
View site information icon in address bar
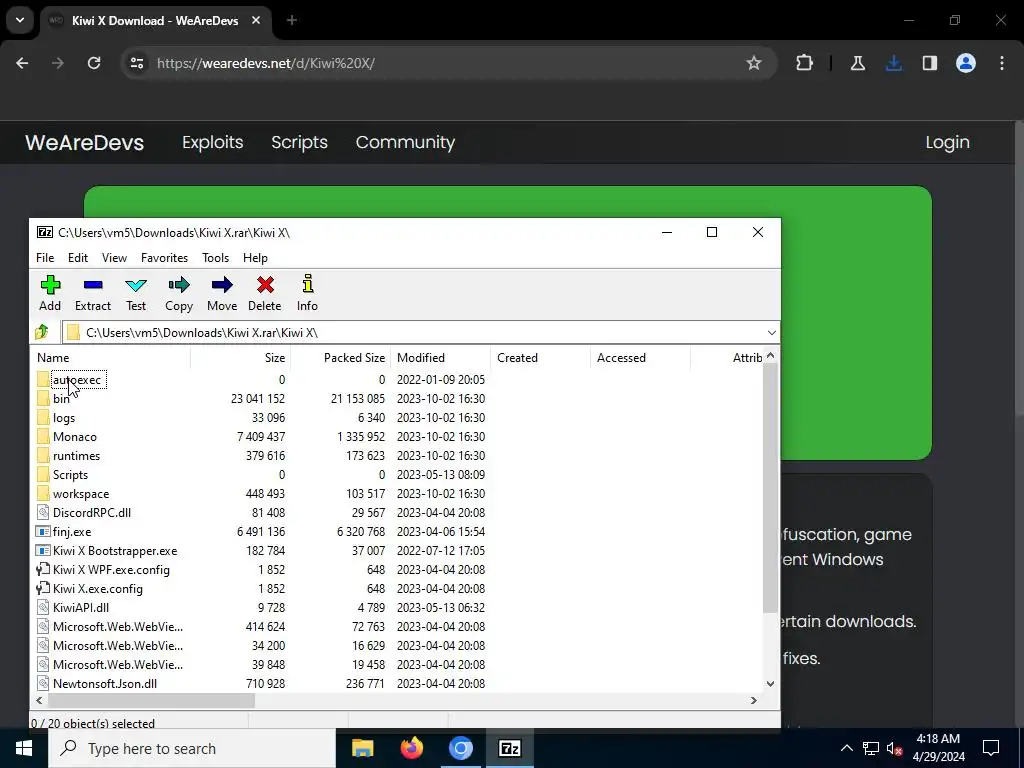pos(136,63)
